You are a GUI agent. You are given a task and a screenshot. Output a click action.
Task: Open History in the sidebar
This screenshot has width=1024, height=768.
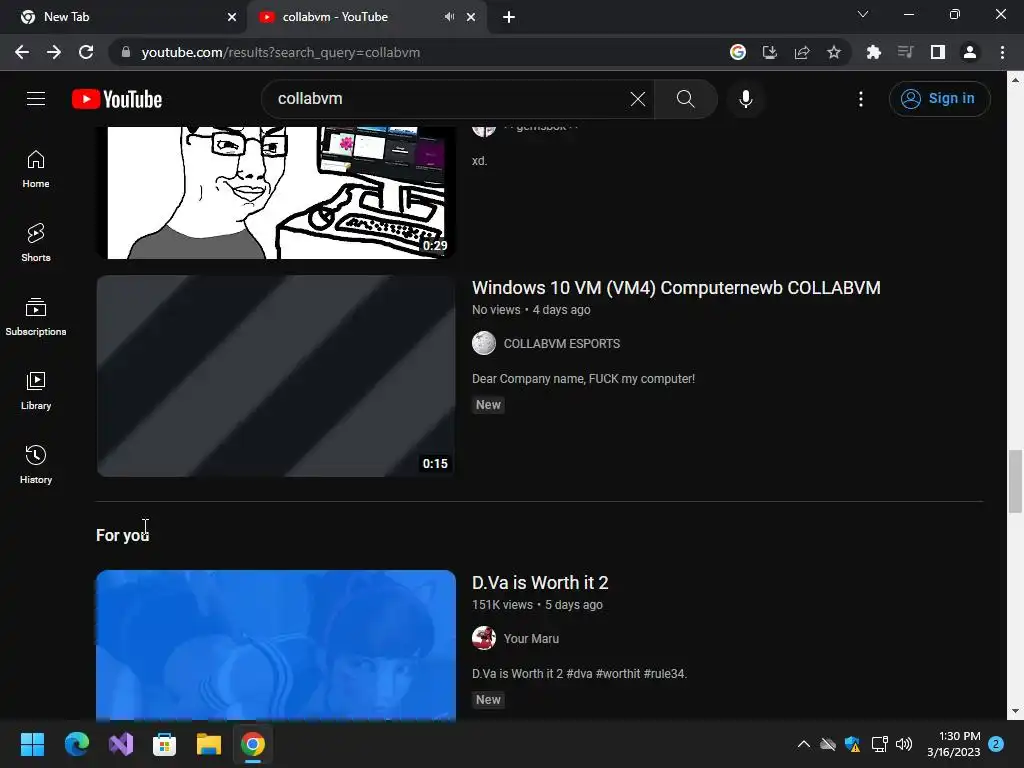36,464
